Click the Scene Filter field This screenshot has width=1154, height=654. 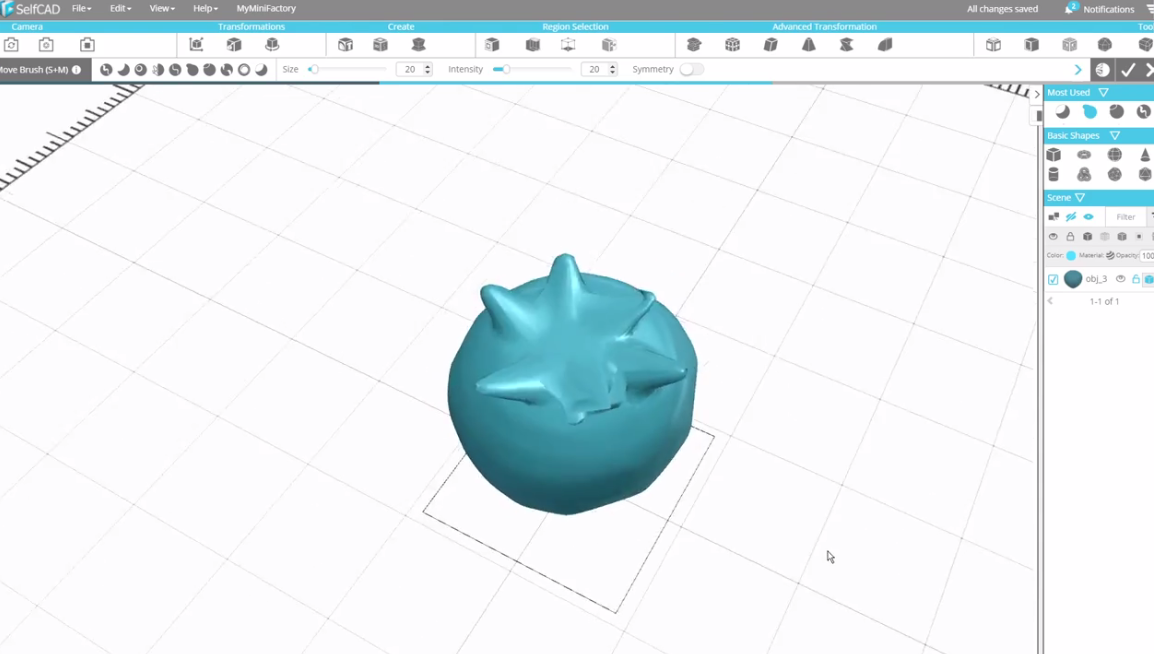click(1125, 217)
